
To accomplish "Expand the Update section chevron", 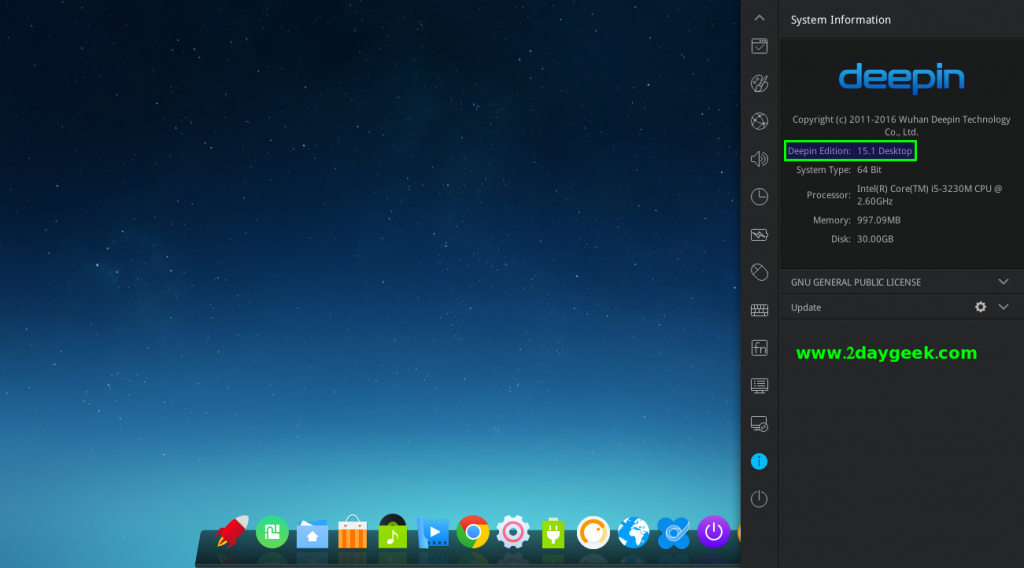I will coord(1004,307).
